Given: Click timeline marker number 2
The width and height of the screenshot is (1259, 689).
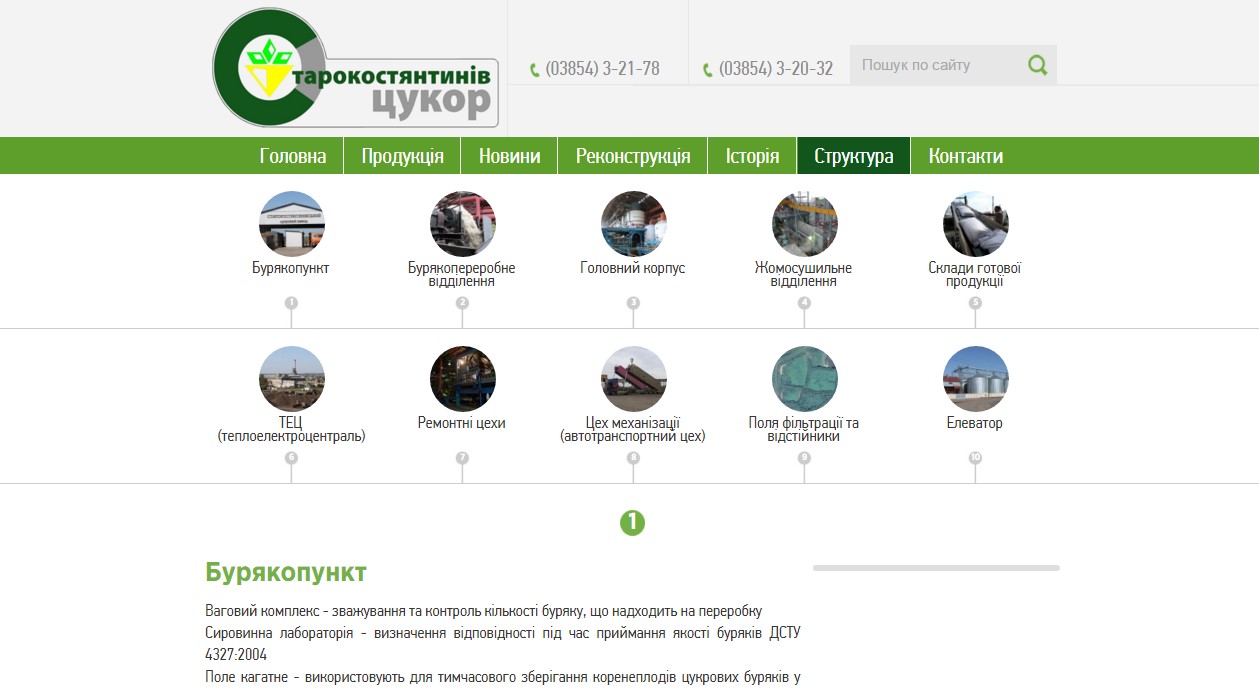Looking at the screenshot, I should coord(462,302).
